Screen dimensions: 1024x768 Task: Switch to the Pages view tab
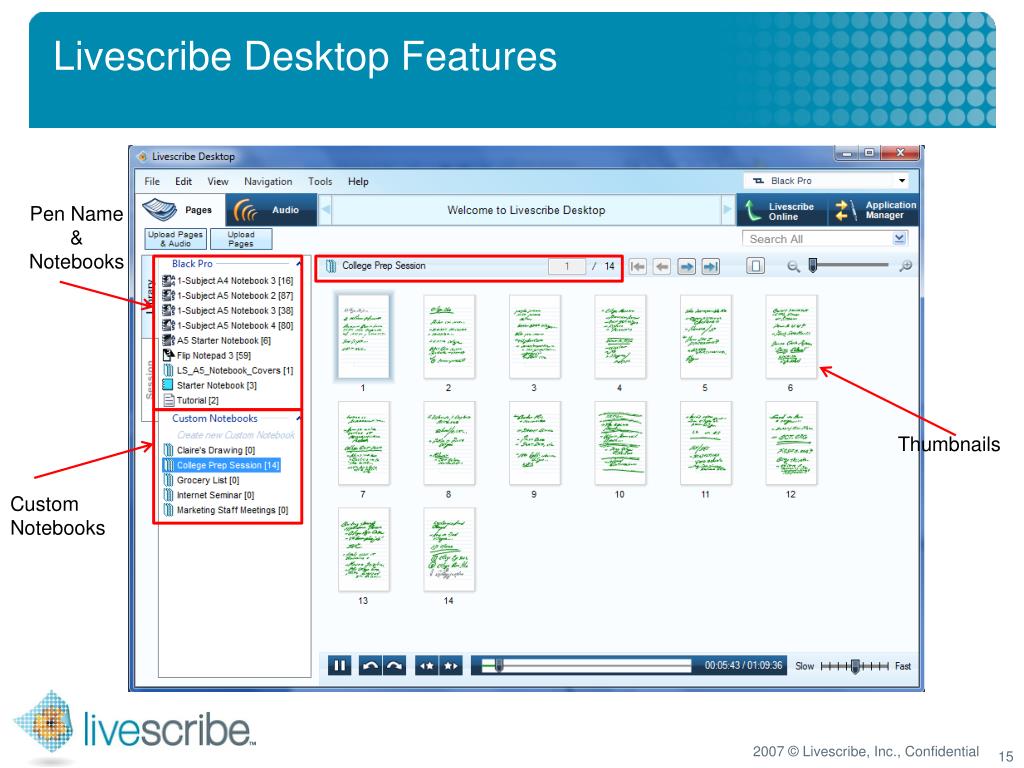(x=181, y=210)
